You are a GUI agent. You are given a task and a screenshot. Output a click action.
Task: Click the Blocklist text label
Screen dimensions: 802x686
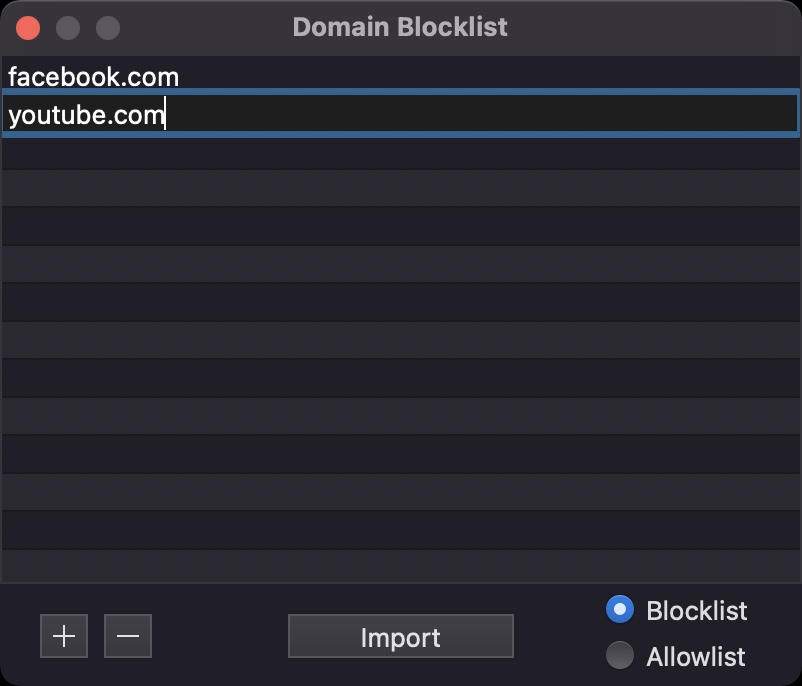tap(697, 610)
